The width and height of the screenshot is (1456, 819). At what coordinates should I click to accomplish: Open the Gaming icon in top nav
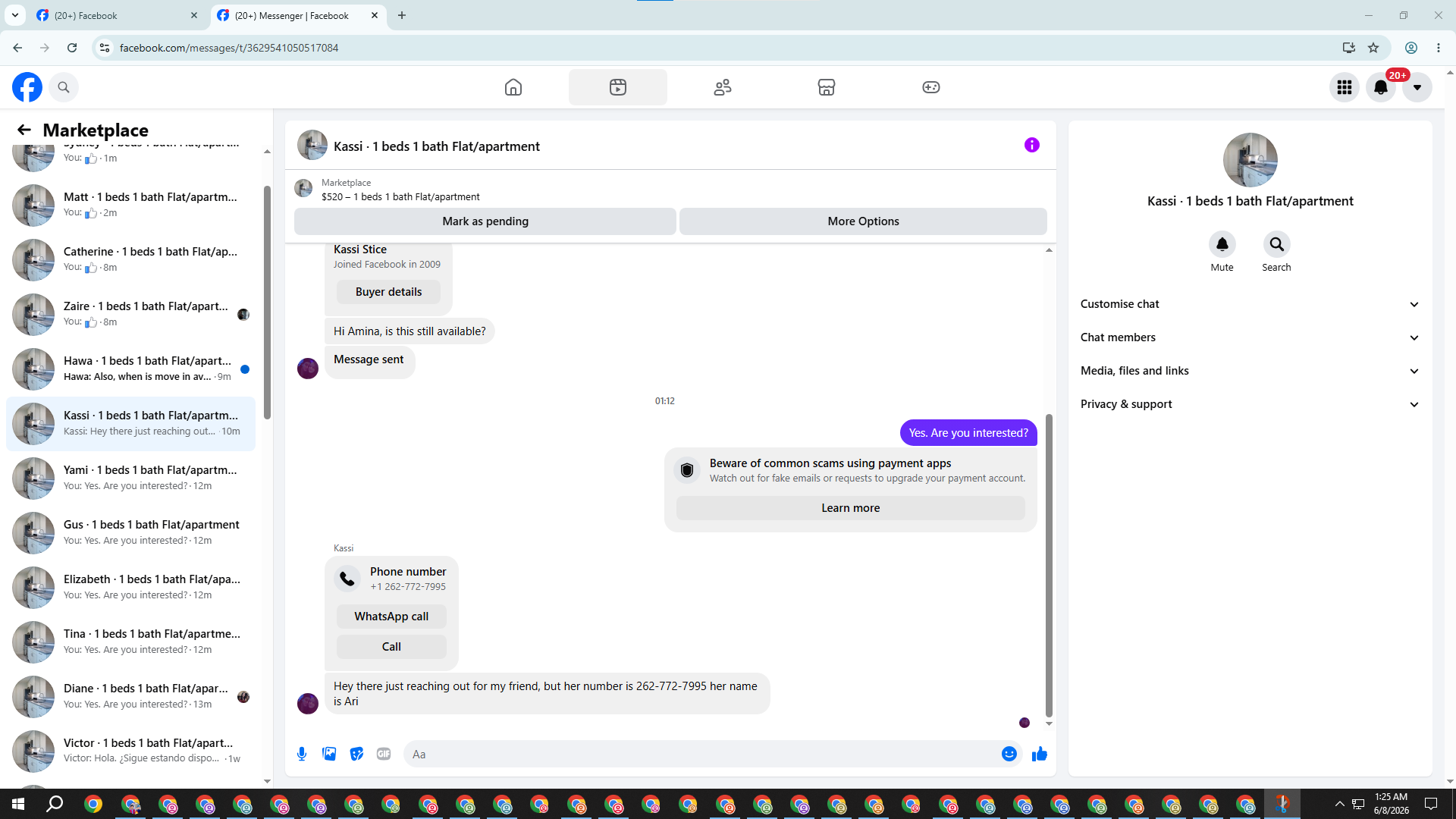coord(931,87)
